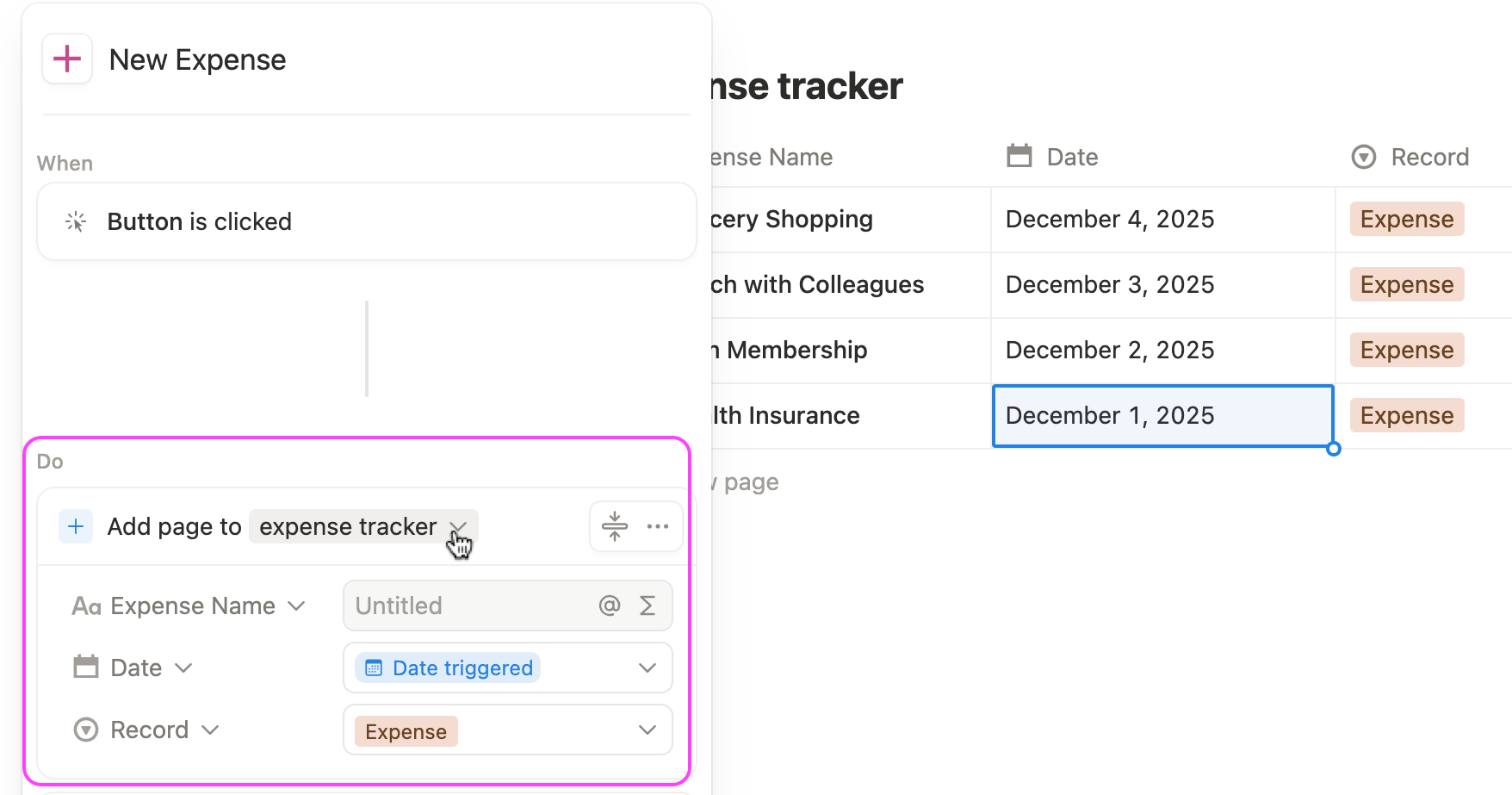
Task: Click the pink plus icon beside New Expense
Action: tap(67, 59)
